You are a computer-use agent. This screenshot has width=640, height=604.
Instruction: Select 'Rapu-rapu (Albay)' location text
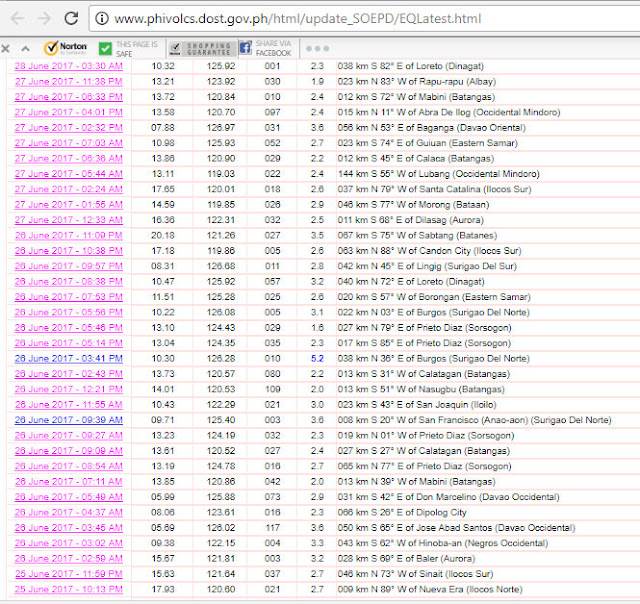[457, 82]
